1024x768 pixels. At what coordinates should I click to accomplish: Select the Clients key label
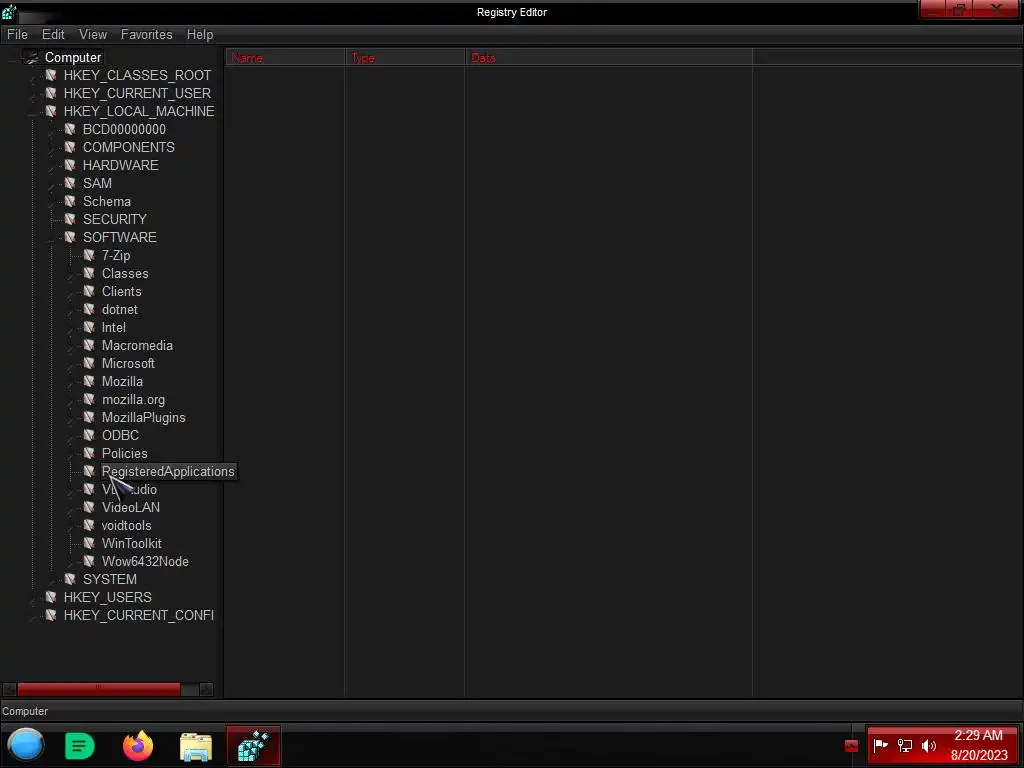[121, 291]
